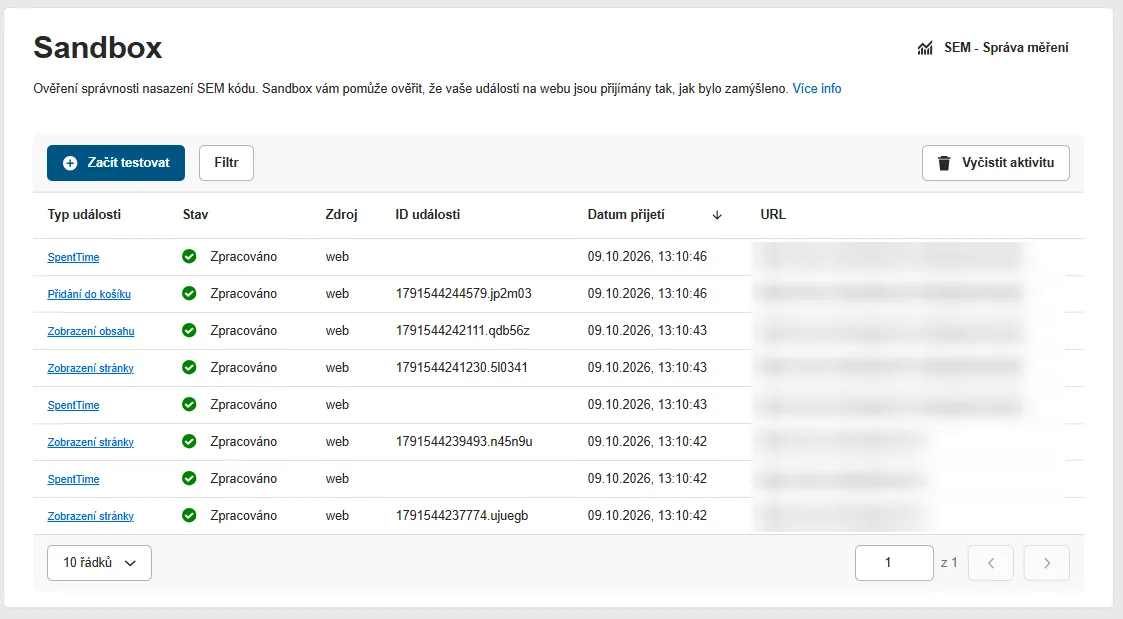Screen dimensions: 1123x619
Task: Sort by Stav column header
Action: [x=196, y=214]
